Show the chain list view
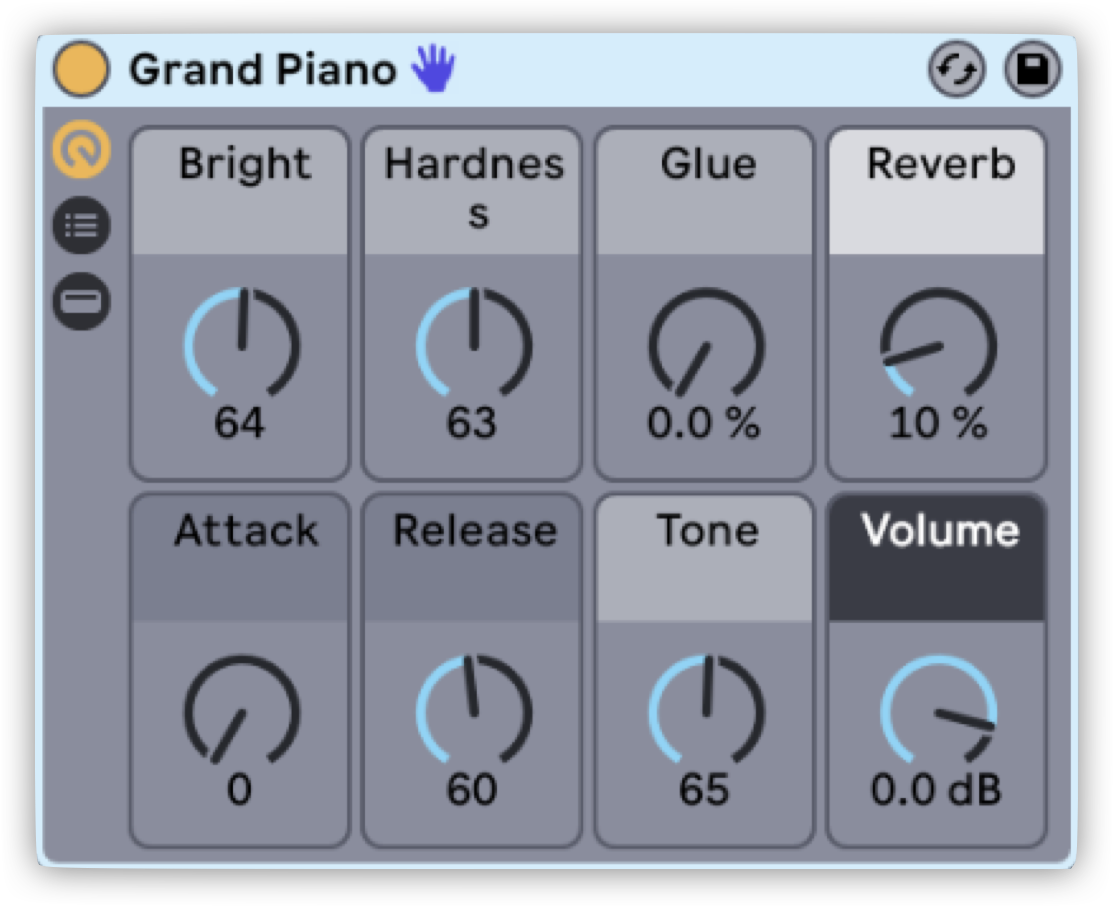The height and width of the screenshot is (906, 1114). click(82, 225)
